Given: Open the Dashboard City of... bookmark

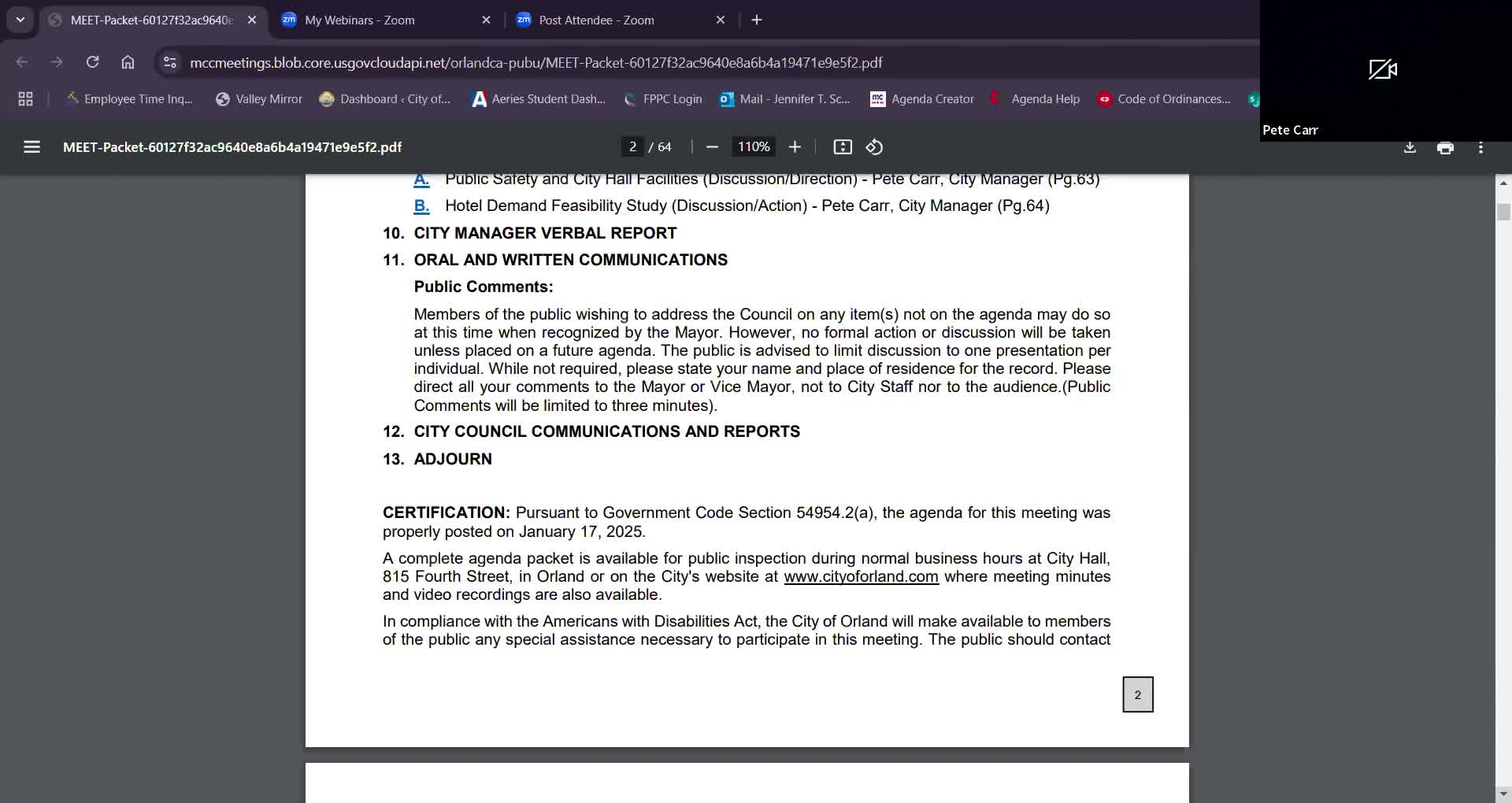Looking at the screenshot, I should (x=385, y=98).
